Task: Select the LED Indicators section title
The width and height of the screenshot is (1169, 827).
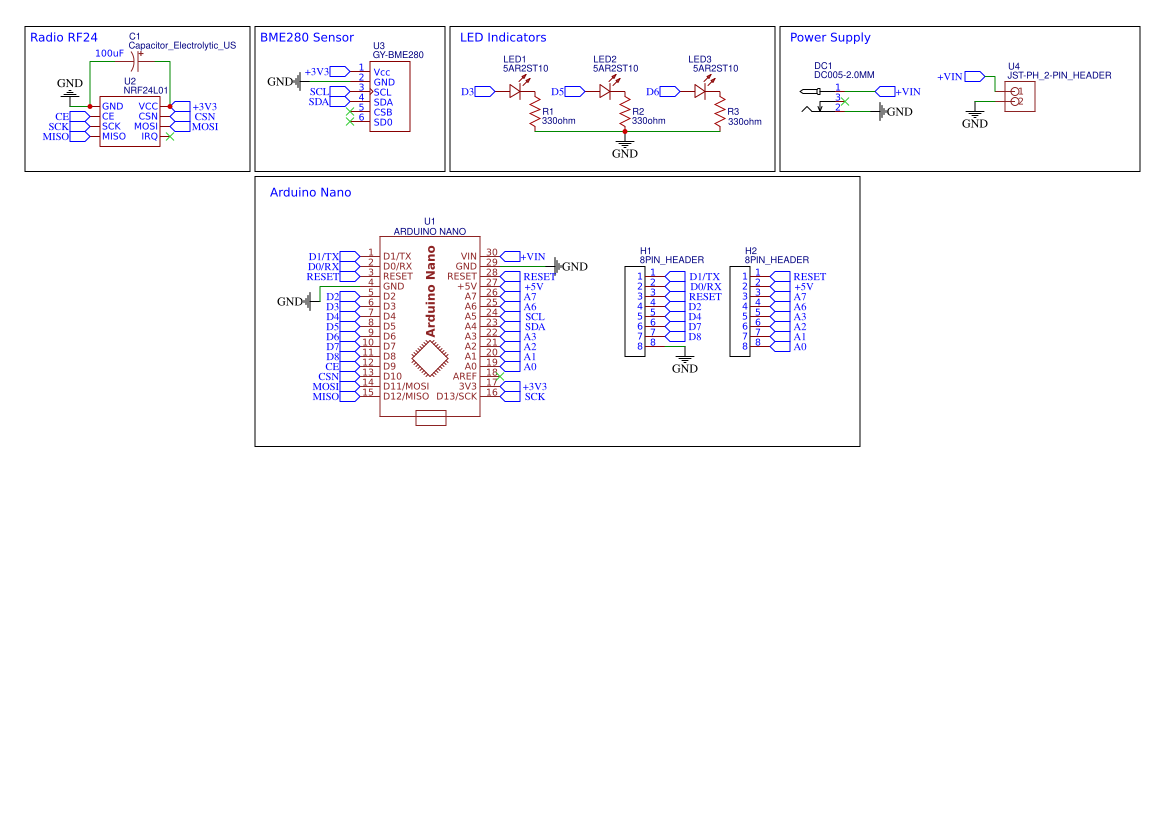Action: pos(502,37)
